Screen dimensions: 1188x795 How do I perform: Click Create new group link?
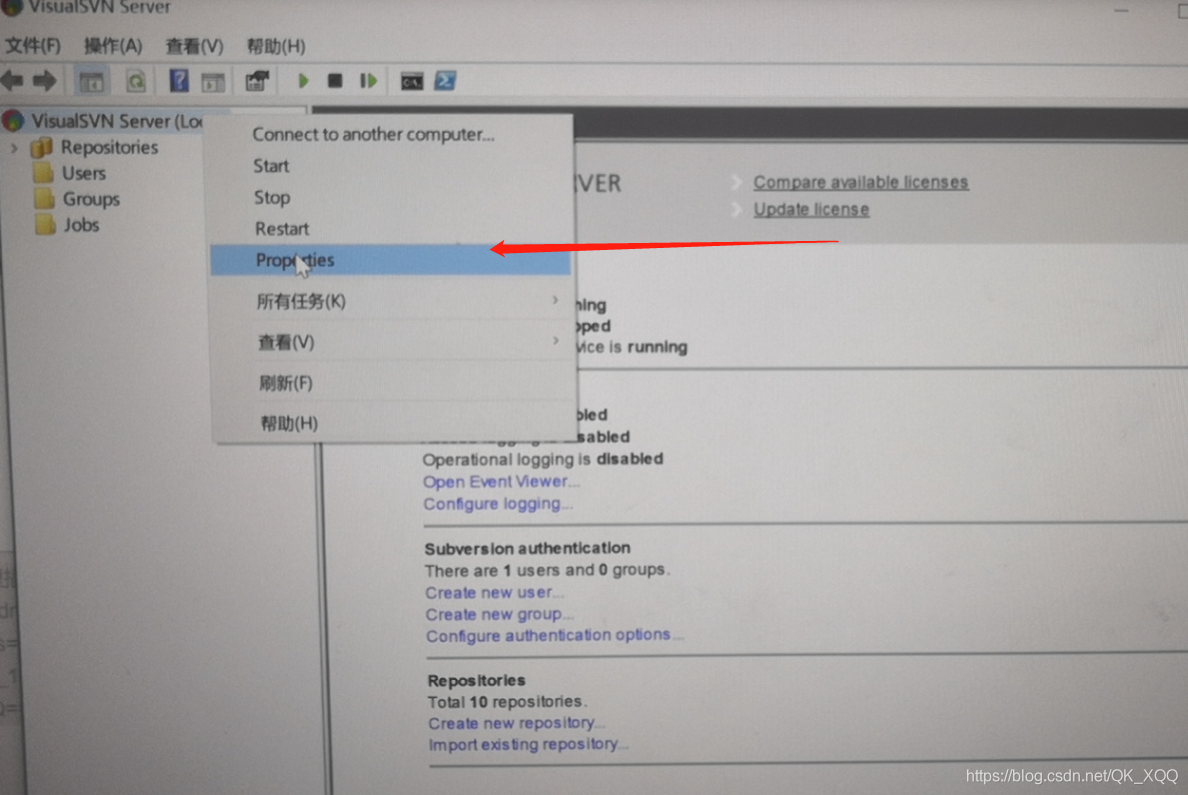[499, 615]
